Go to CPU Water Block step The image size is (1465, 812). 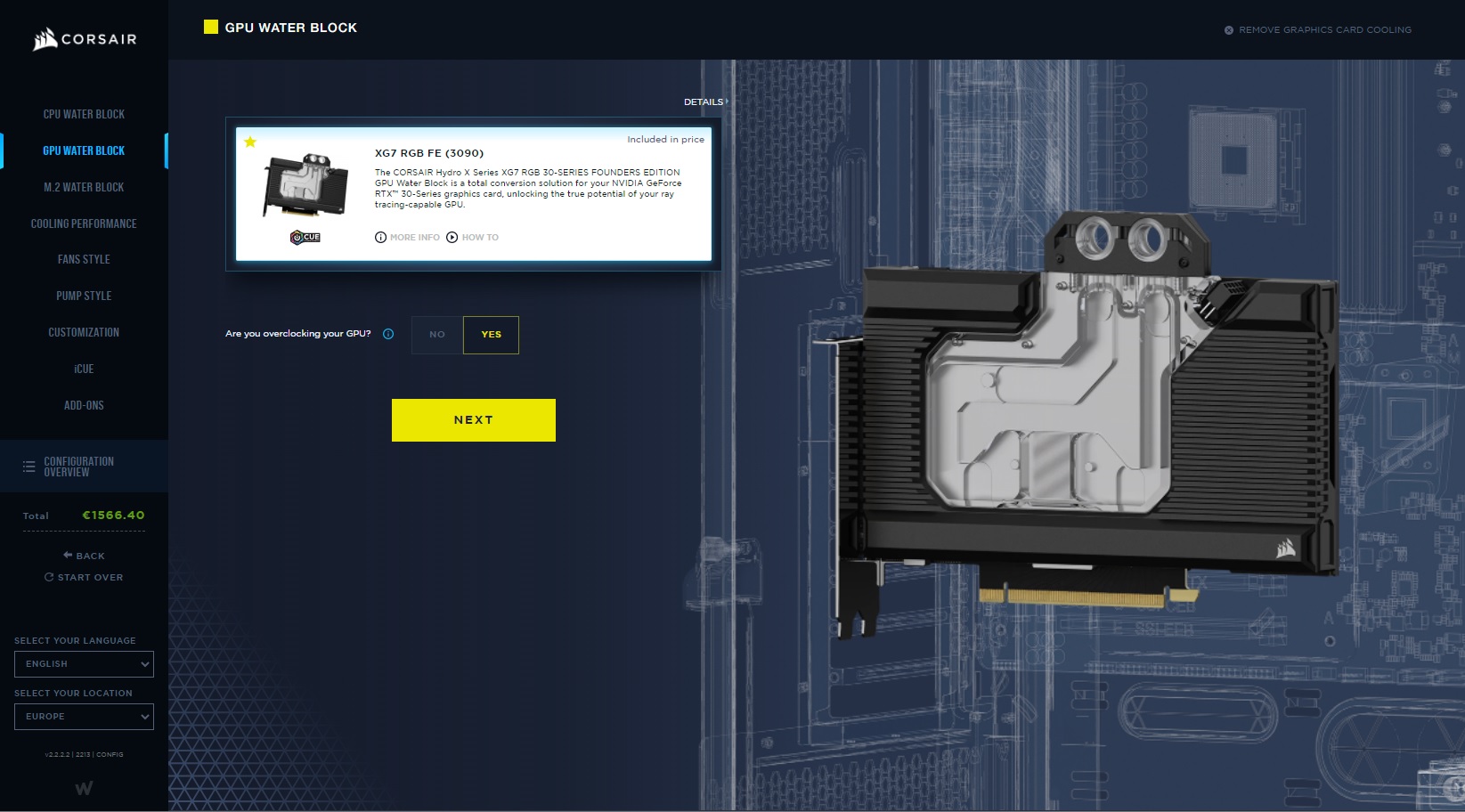84,114
